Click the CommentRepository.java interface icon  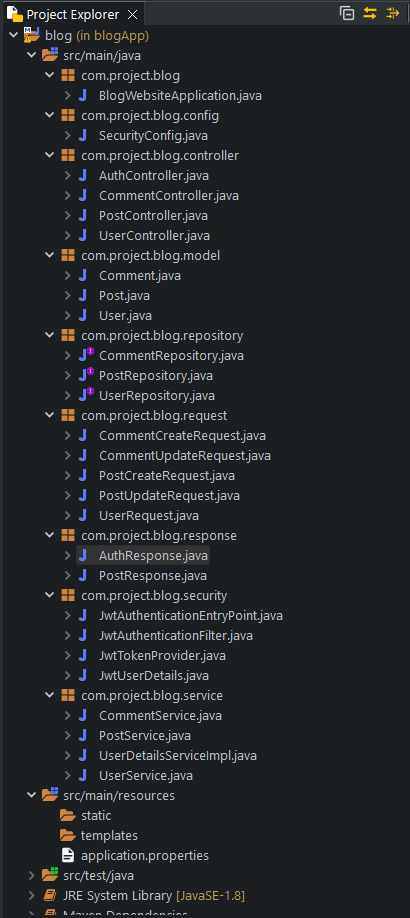(86, 355)
